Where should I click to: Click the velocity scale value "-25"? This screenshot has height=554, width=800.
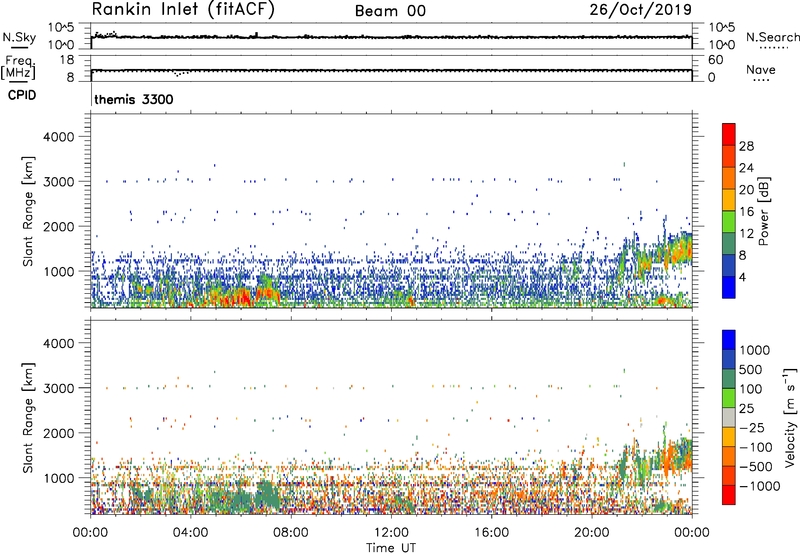pos(752,428)
